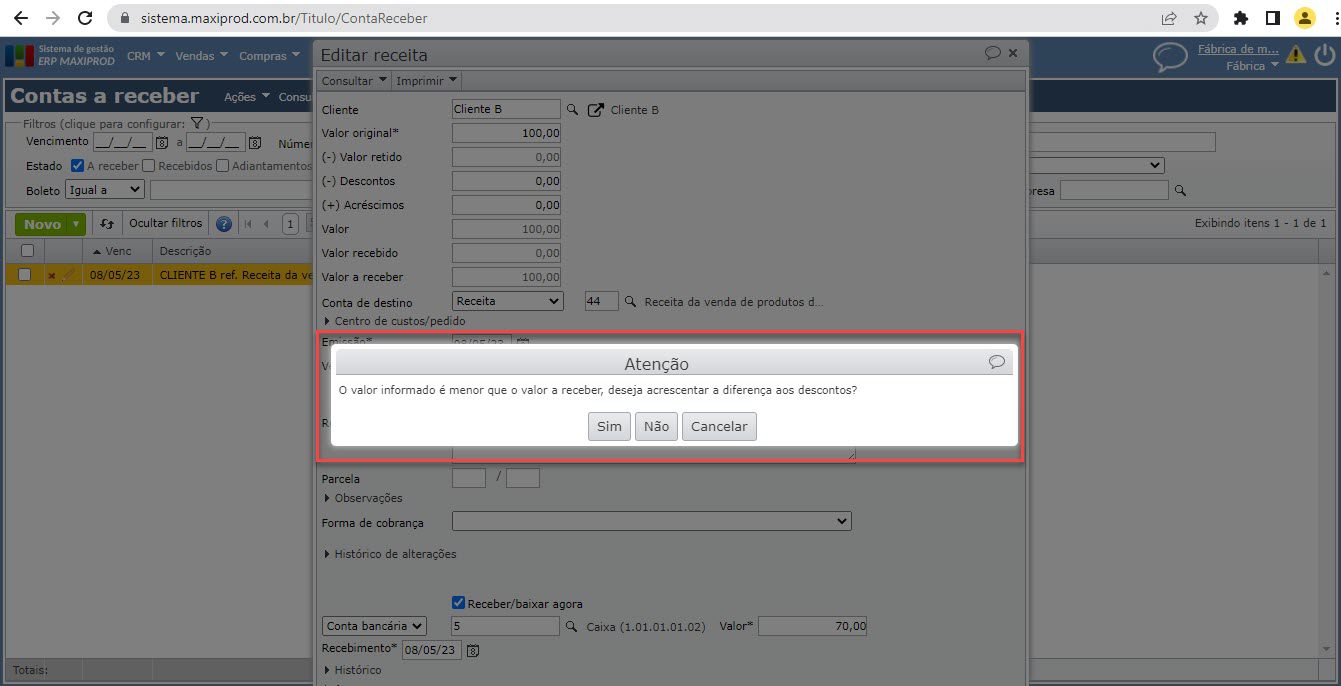
Task: Open the Boleto Igual a dropdown
Action: [x=105, y=189]
